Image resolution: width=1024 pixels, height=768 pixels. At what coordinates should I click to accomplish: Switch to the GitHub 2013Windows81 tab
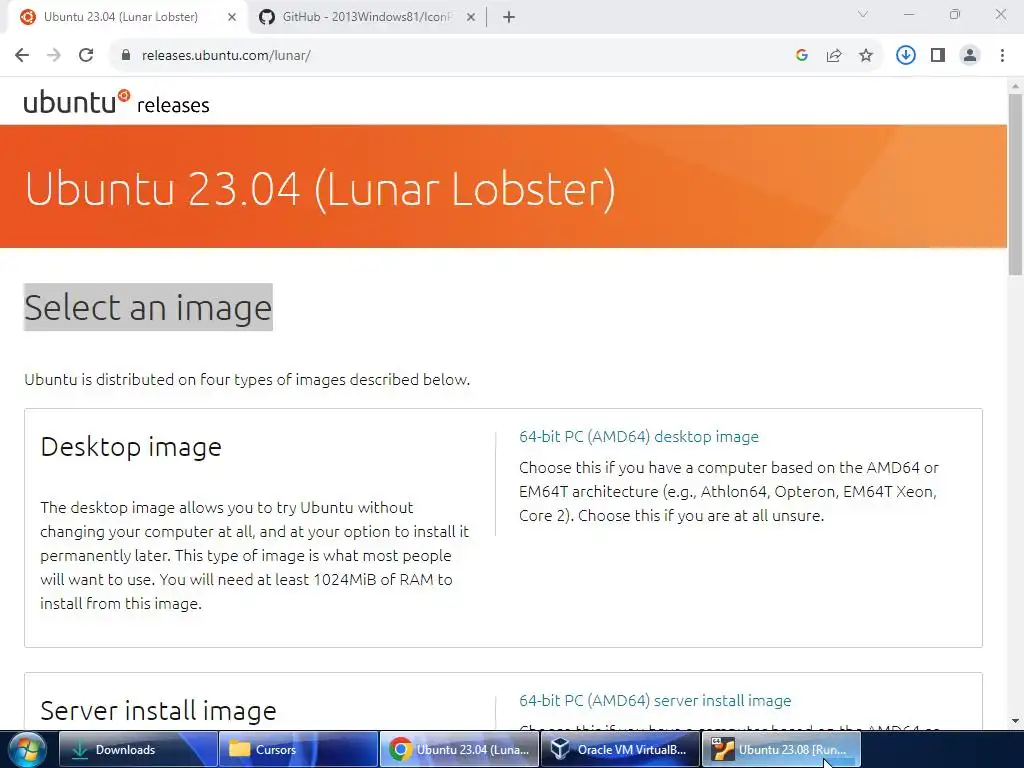[366, 17]
